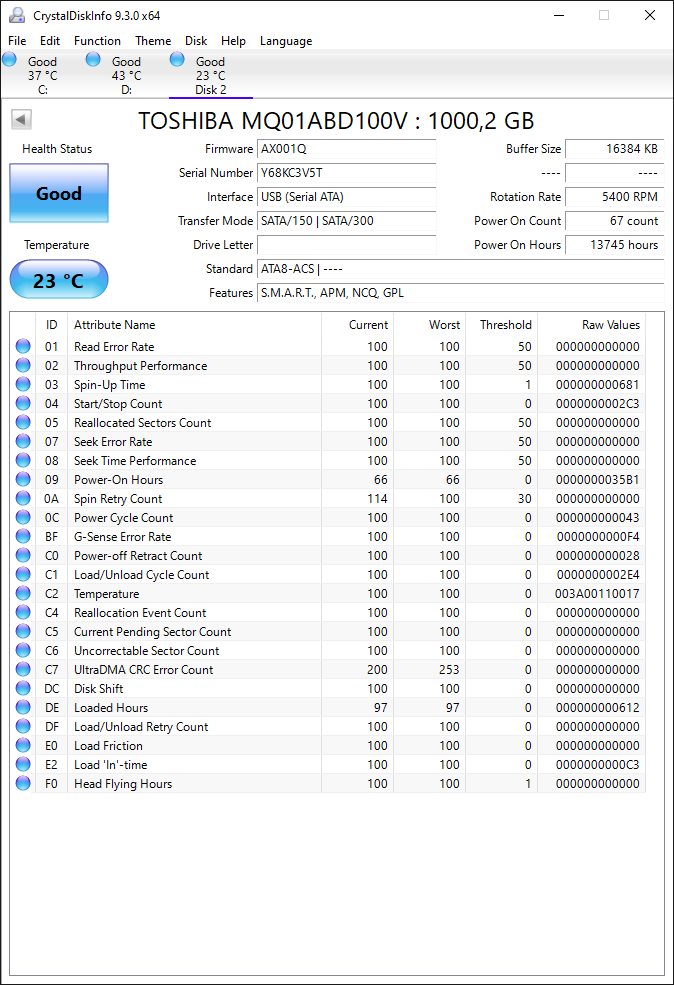Click the Buffer Size value 16384 KB

[614, 149]
